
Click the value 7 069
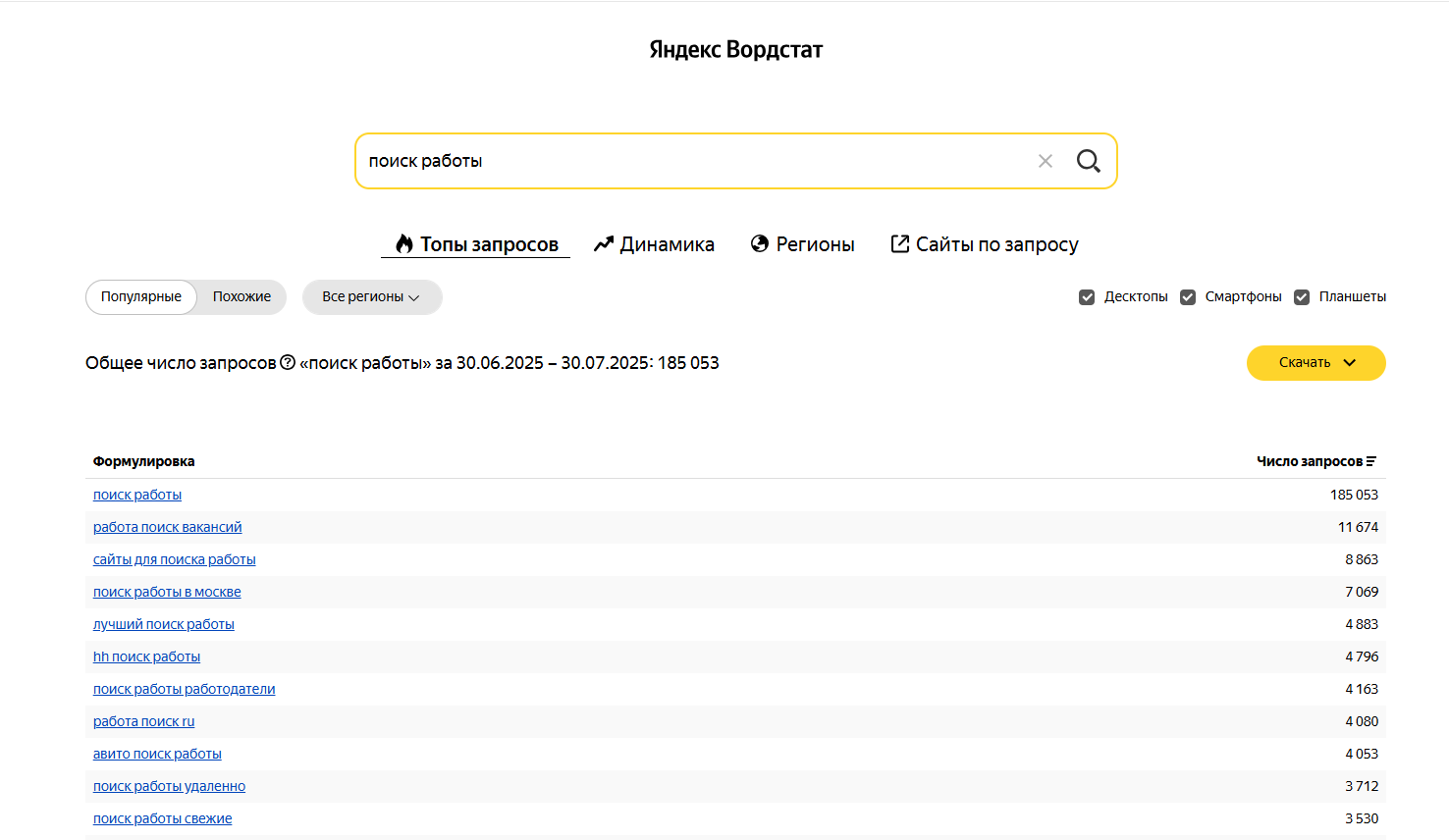pyautogui.click(x=1362, y=592)
